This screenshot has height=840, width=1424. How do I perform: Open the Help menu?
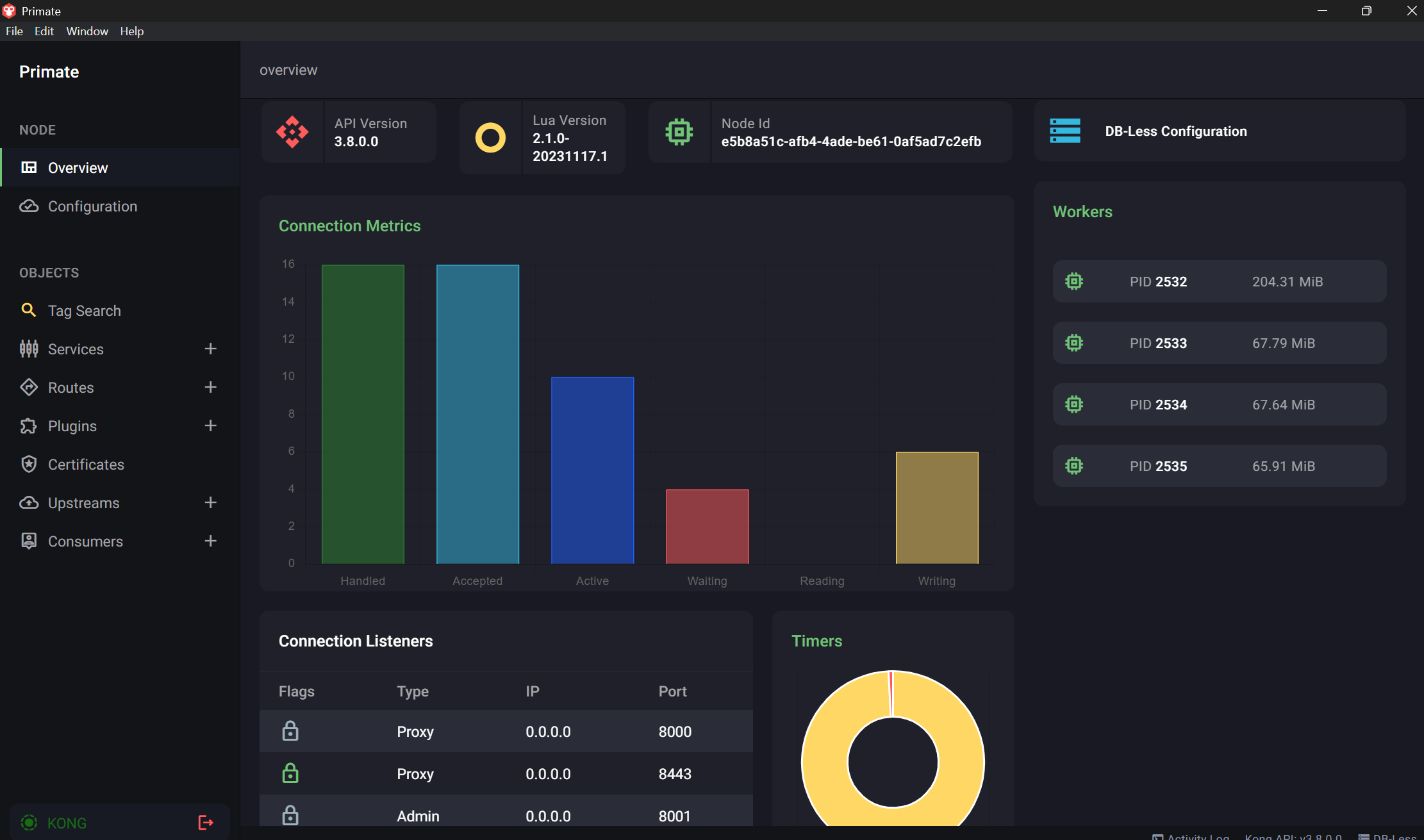coord(132,31)
